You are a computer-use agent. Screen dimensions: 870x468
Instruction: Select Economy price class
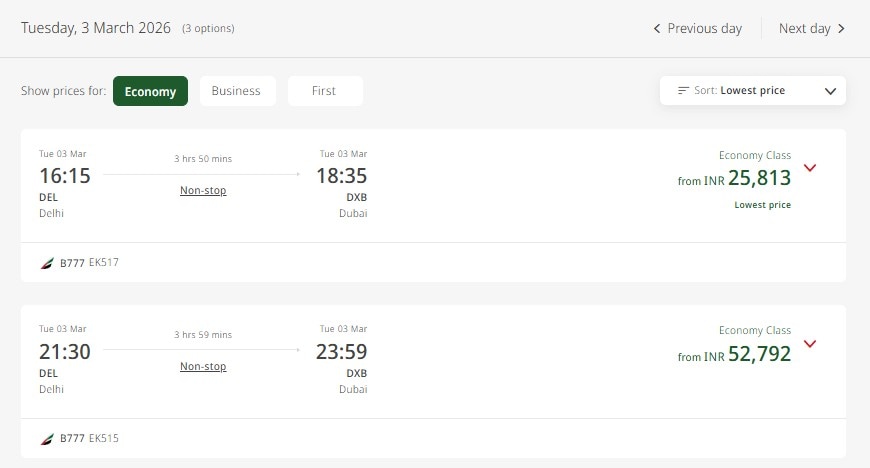(150, 91)
